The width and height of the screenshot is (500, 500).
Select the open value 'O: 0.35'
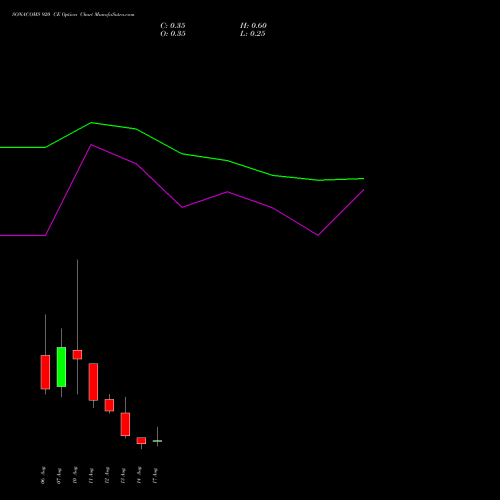(x=173, y=34)
